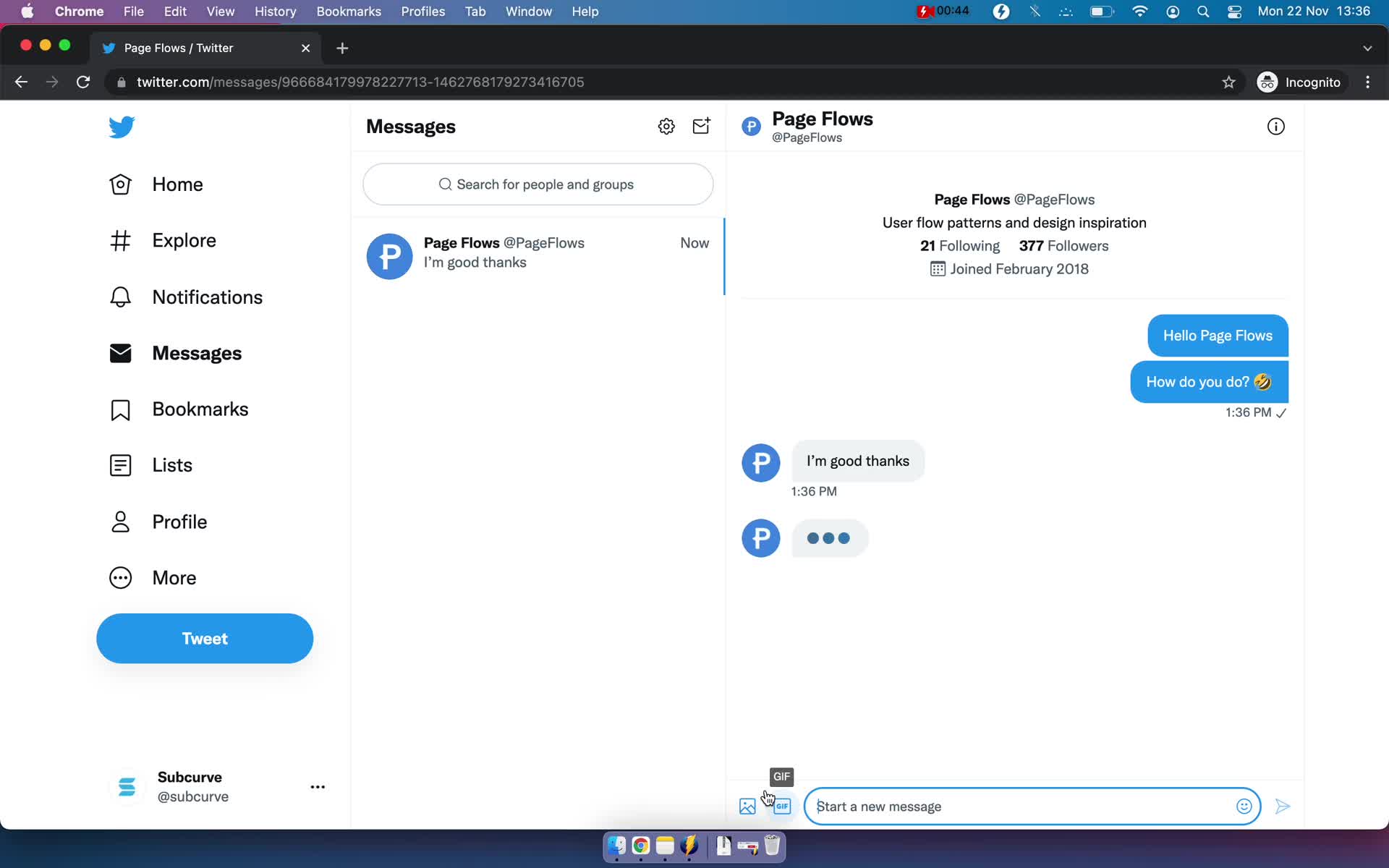The height and width of the screenshot is (868, 1389).
Task: Go forward in browser
Action: click(52, 82)
